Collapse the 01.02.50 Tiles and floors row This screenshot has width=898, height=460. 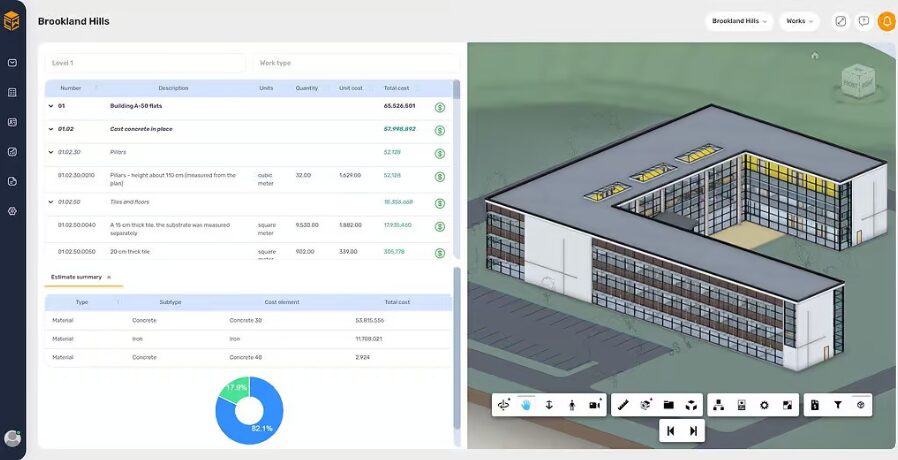pos(51,201)
